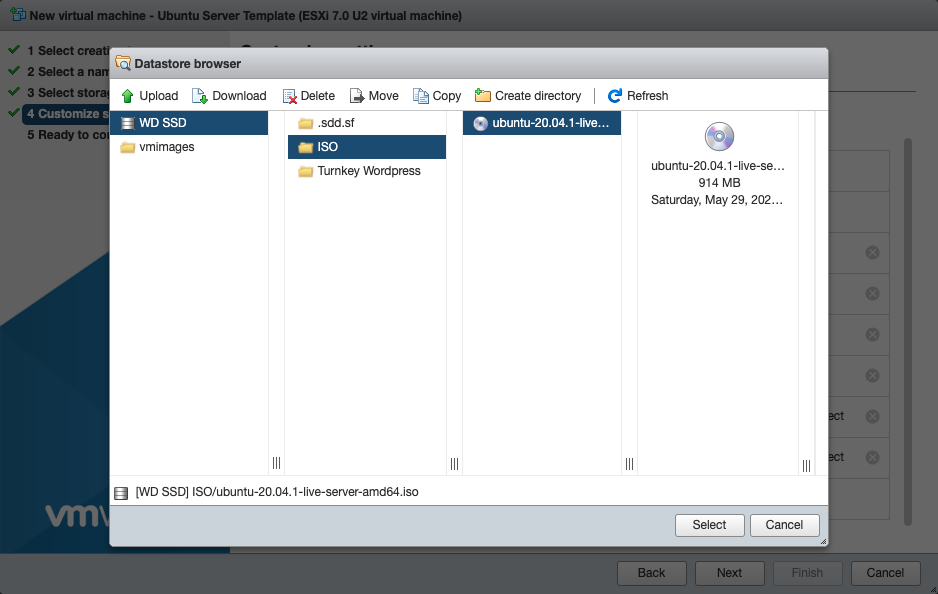Create a new directory in the datastore
The image size is (938, 594).
(x=528, y=96)
